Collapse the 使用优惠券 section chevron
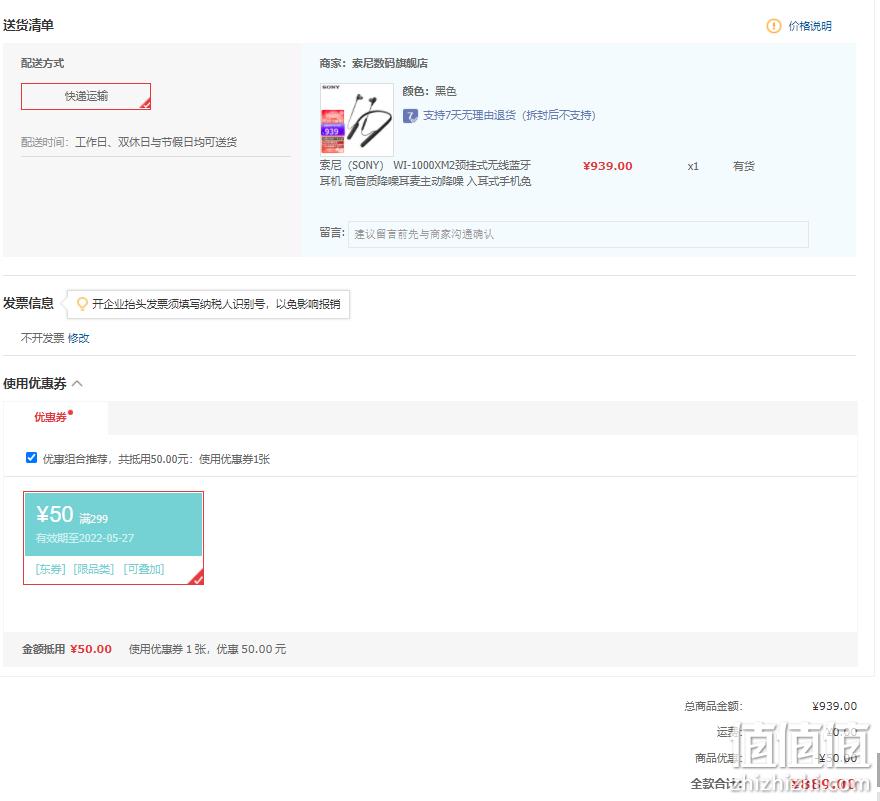This screenshot has height=801, width=880. coord(77,384)
